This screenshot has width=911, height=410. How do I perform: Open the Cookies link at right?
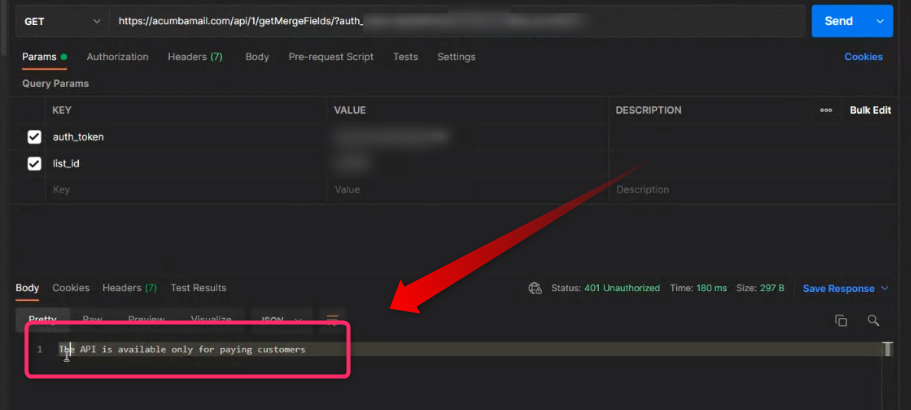863,57
